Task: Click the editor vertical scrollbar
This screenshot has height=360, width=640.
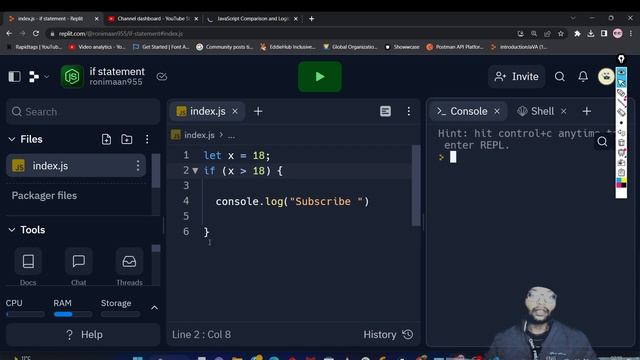Action: [x=416, y=186]
